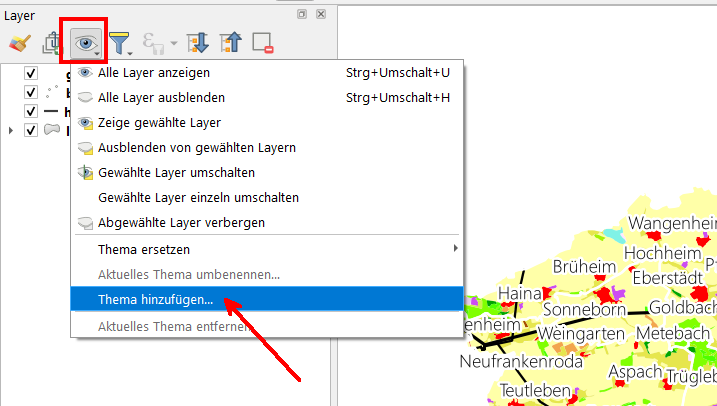Click the 'Teutleben' map label
Viewport: 717px width, 406px height.
[x=535, y=390]
